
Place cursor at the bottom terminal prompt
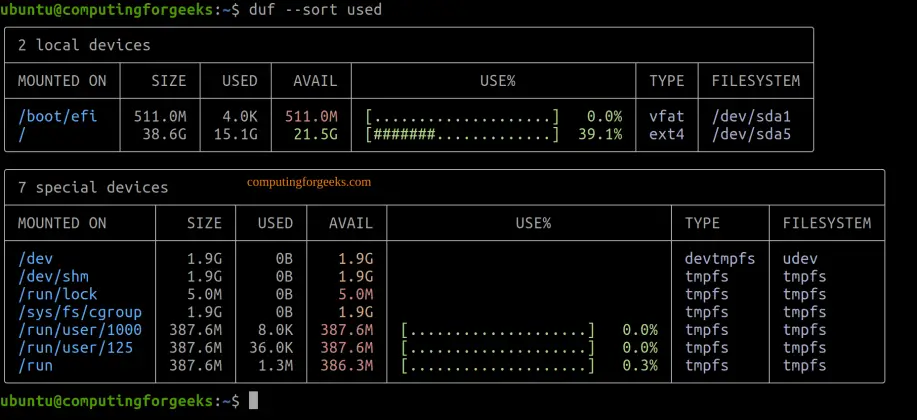(254, 401)
